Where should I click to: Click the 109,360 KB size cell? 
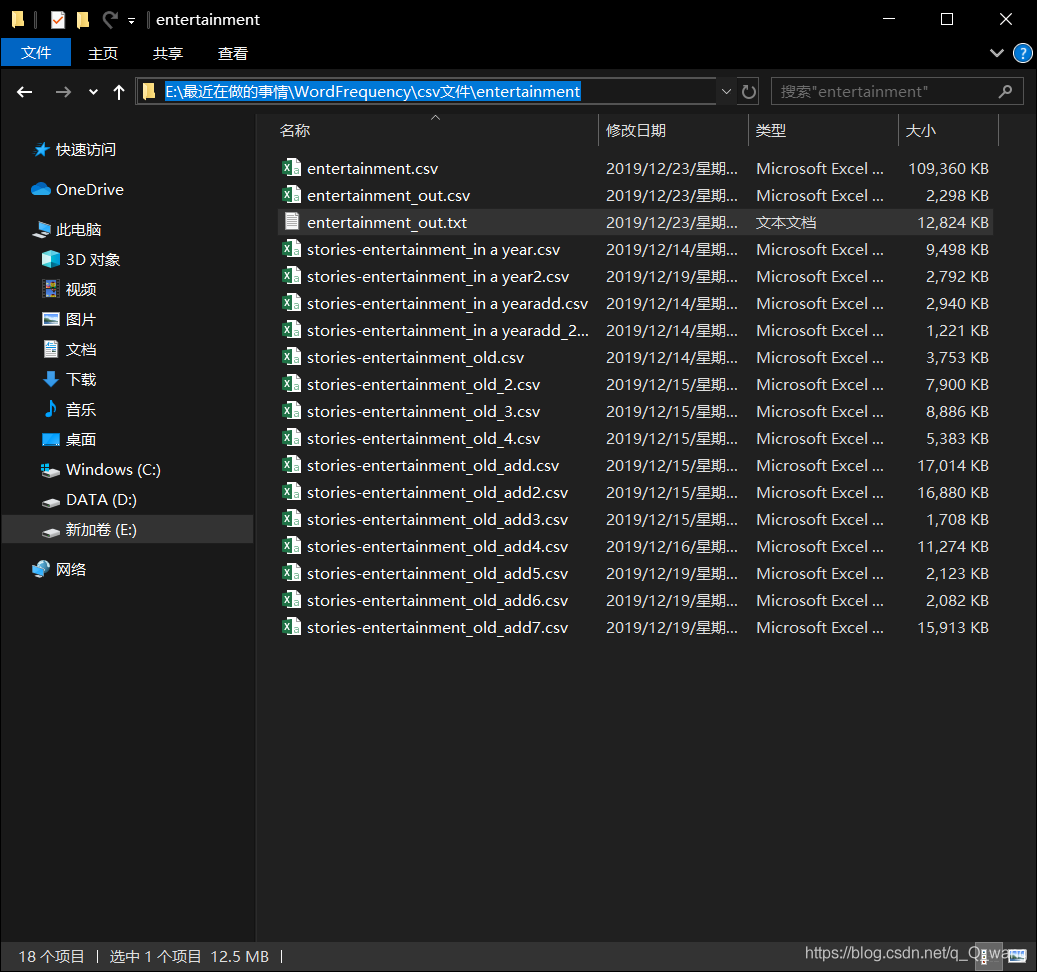pyautogui.click(x=948, y=169)
